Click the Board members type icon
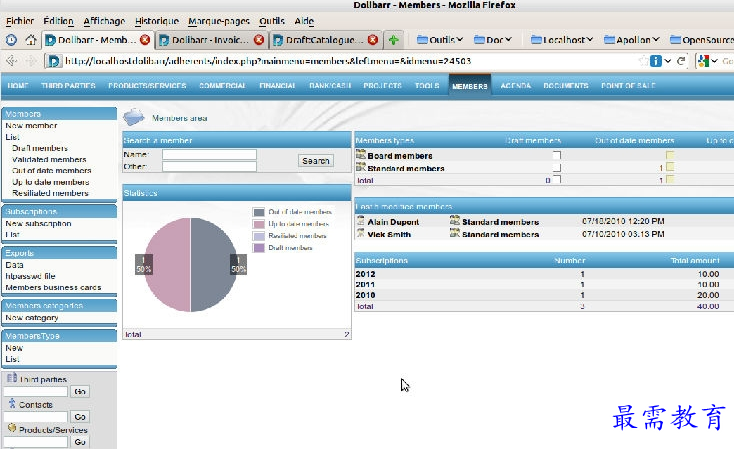 click(360, 155)
